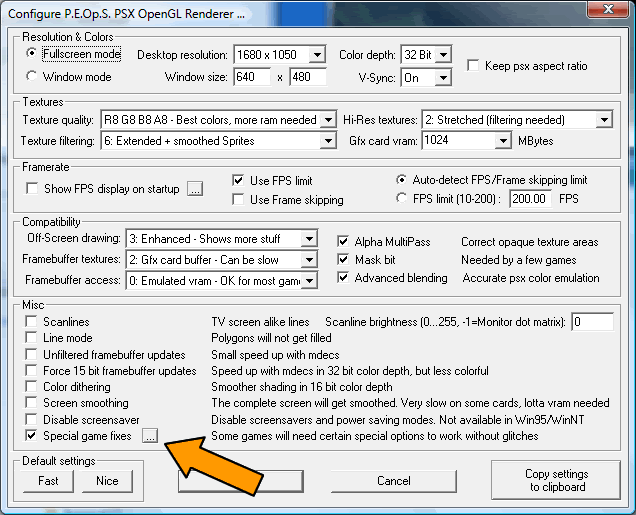Enable Scanlines checkbox
The height and width of the screenshot is (515, 636).
31,322
